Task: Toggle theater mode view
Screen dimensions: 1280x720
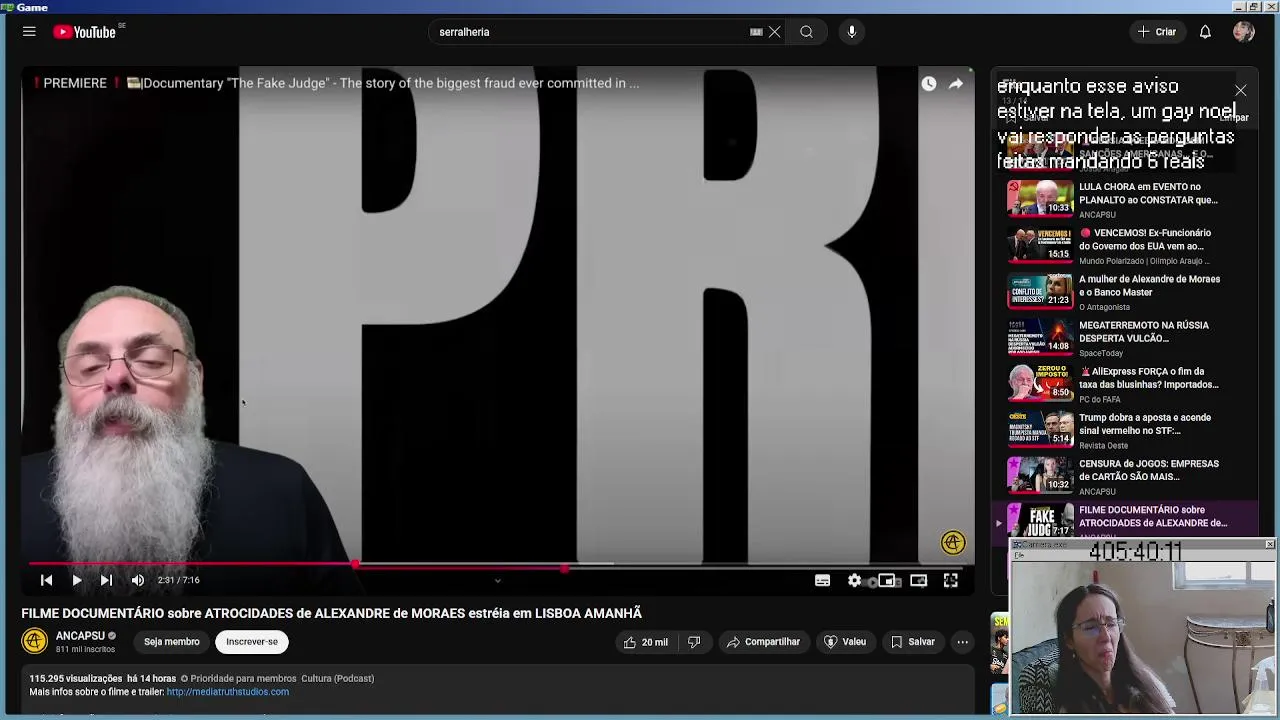Action: pos(918,580)
